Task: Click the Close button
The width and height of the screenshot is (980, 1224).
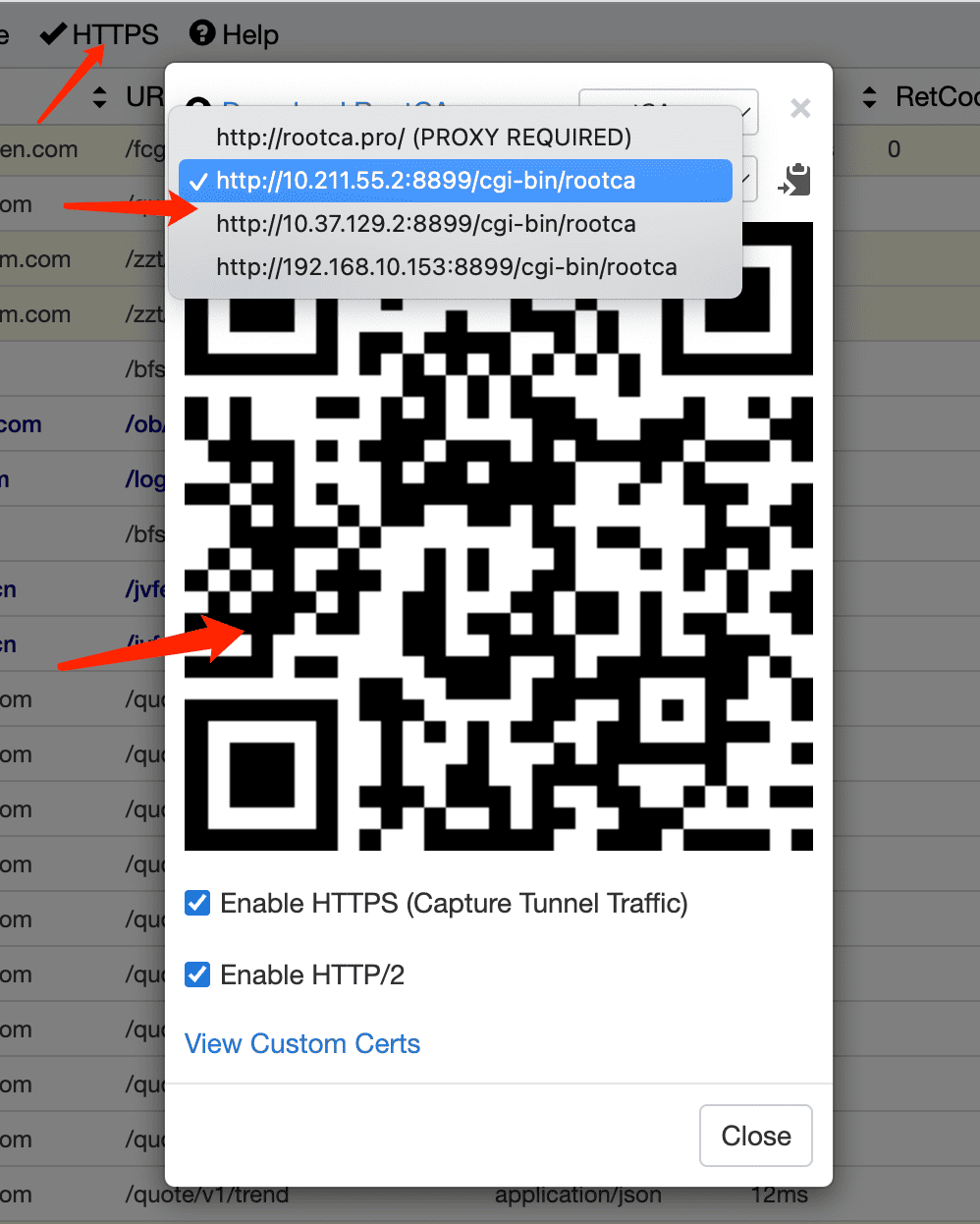Action: (x=756, y=1136)
